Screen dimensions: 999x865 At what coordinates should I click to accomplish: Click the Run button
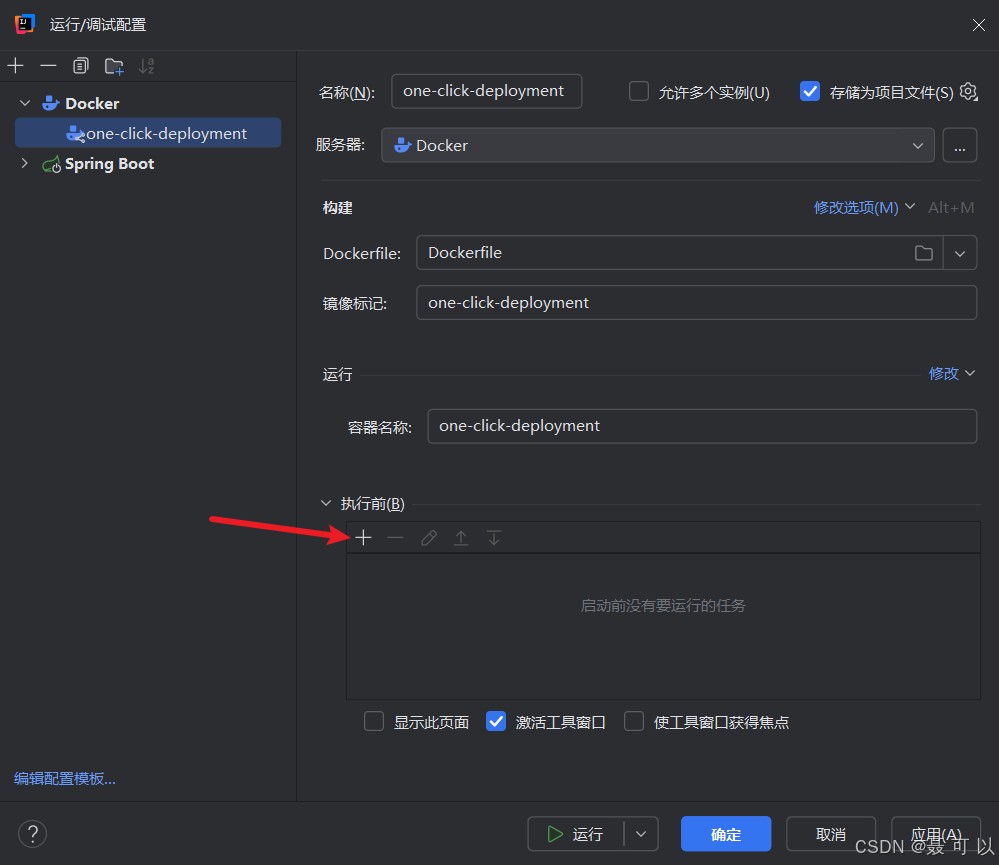pos(575,834)
